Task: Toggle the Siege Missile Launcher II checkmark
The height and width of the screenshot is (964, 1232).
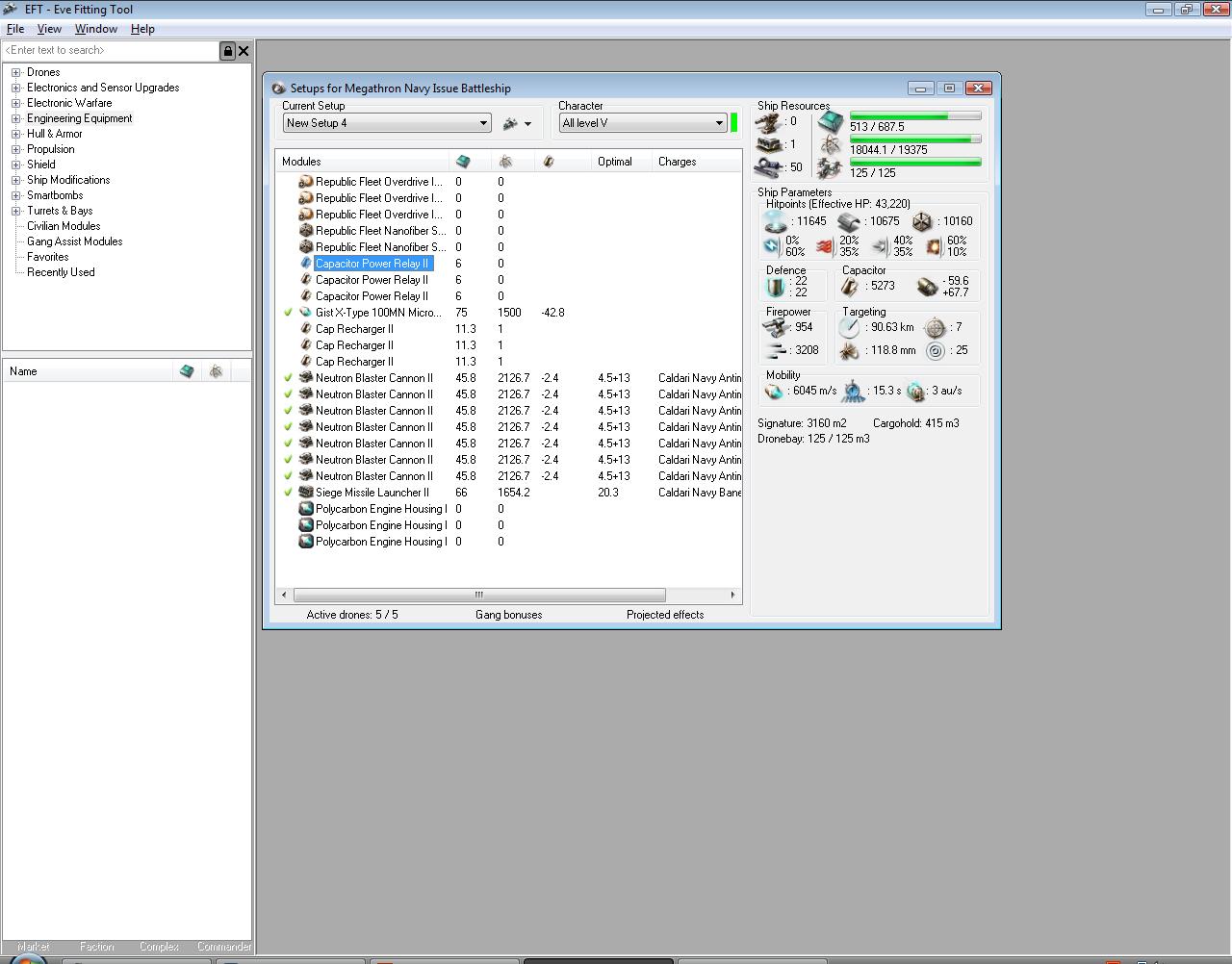Action: [x=288, y=493]
